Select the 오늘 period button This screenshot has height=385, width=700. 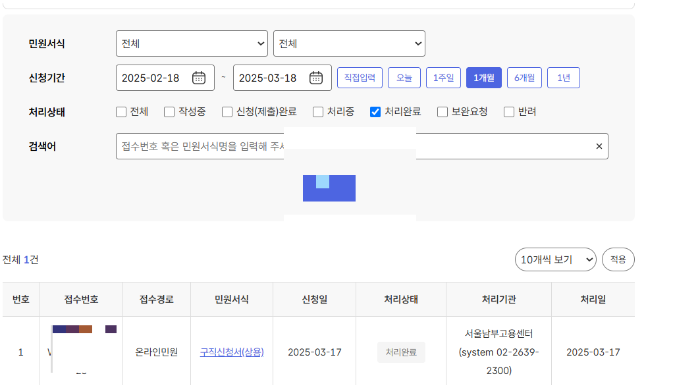point(404,78)
